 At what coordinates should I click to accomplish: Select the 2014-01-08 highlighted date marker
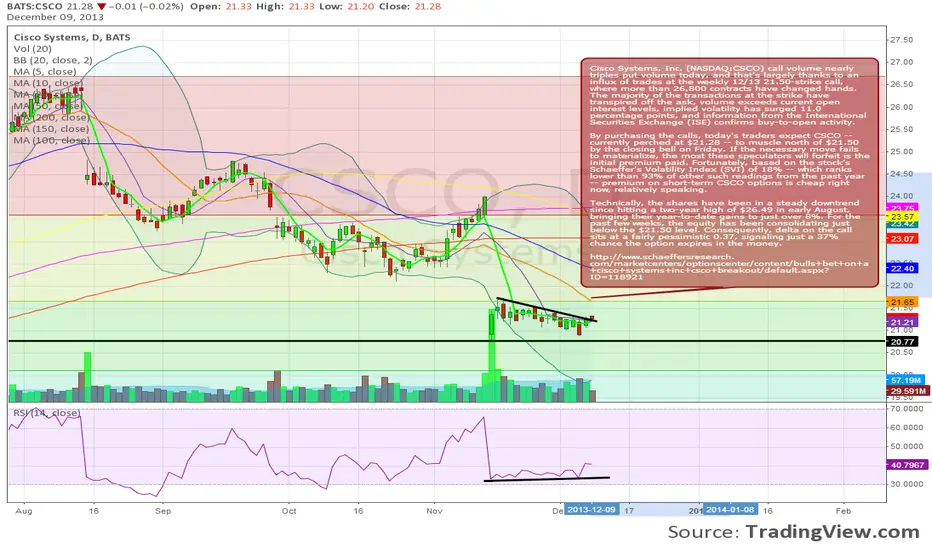[730, 510]
